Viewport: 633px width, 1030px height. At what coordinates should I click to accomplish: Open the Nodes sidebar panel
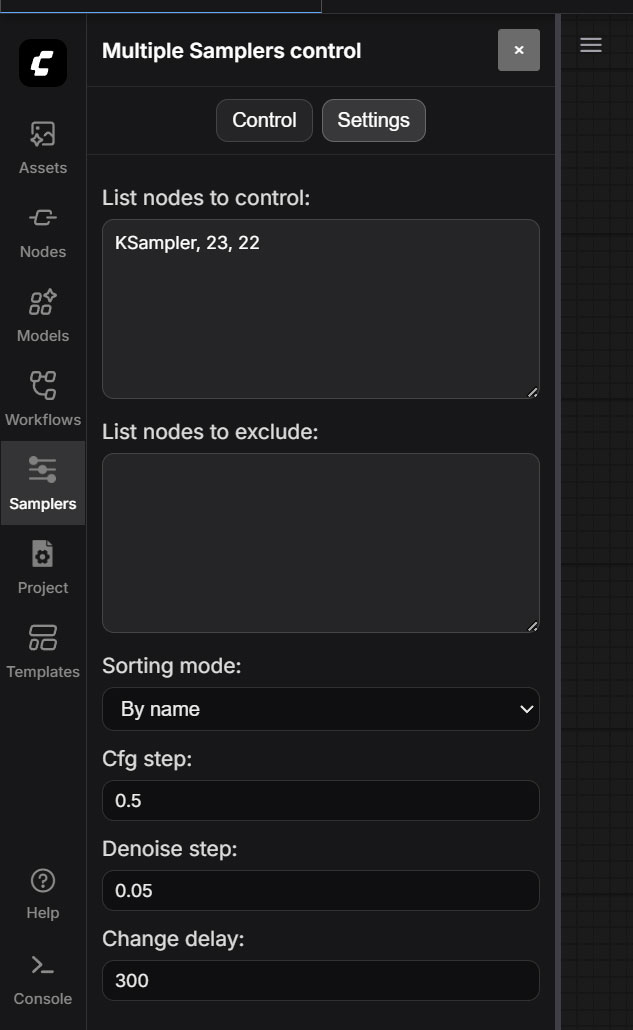point(43,231)
